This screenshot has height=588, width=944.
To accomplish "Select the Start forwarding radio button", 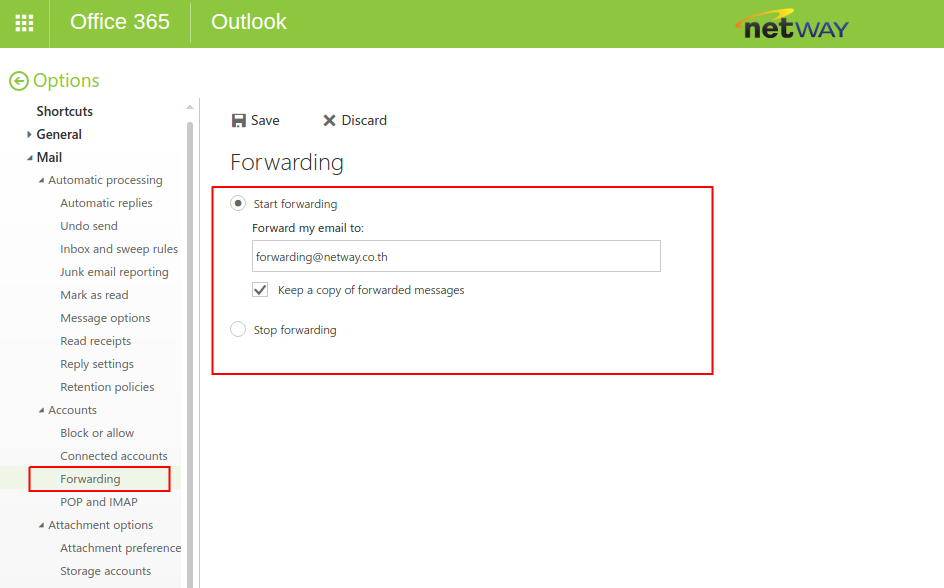I will [x=238, y=203].
